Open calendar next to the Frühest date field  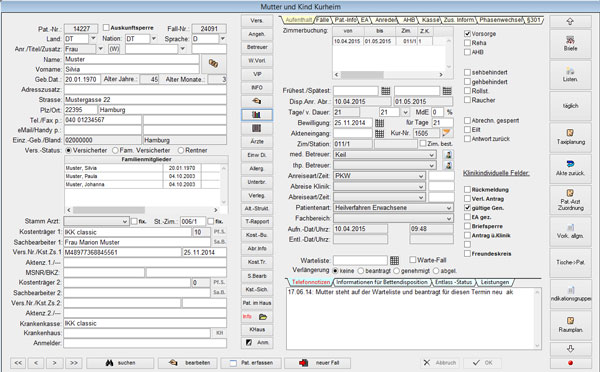[386, 91]
